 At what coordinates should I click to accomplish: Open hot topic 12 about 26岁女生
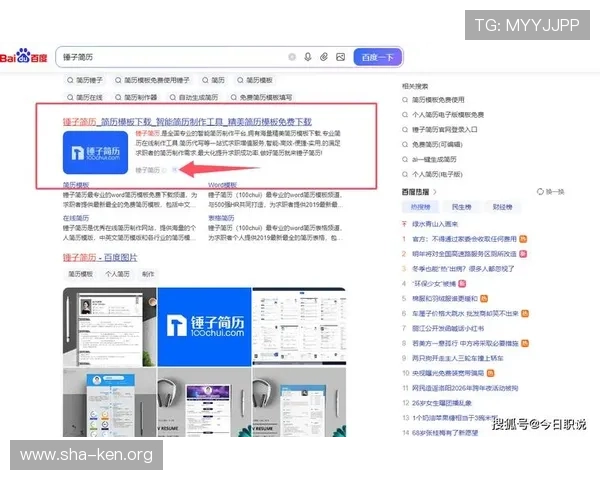point(442,403)
